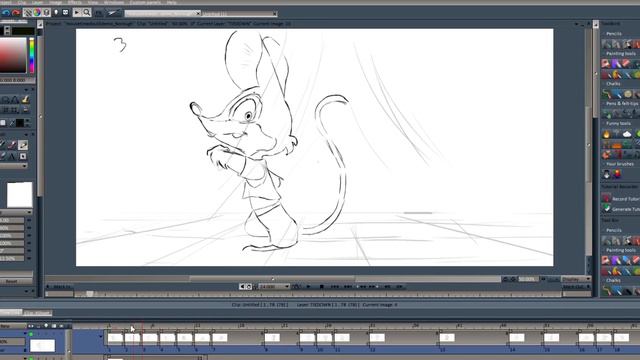Click the first frame cell in the timeline
Viewport: 640px width, 360px height.
116,338
